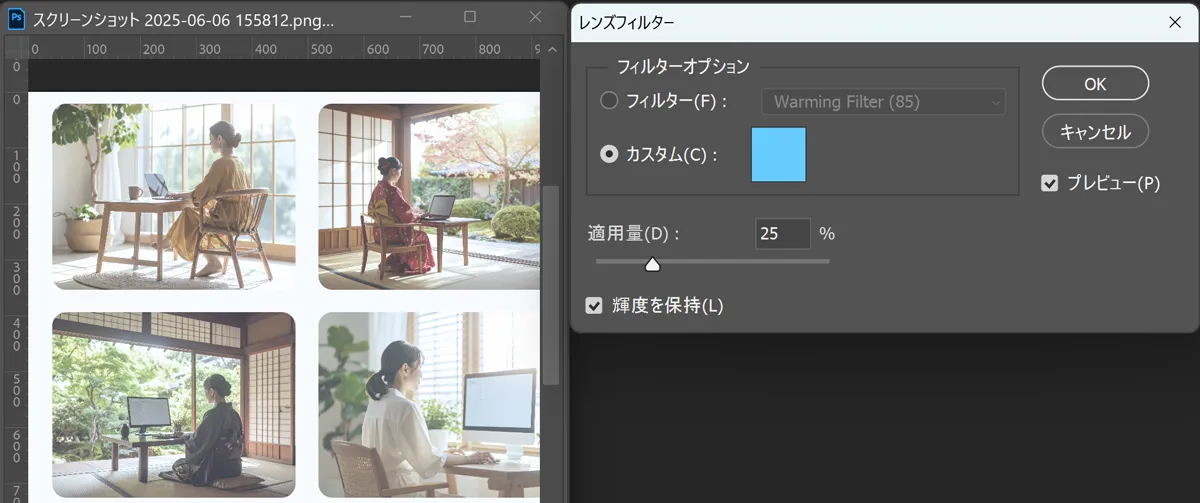This screenshot has width=1200, height=503.
Task: Open the custom blue color swatch
Action: coord(778,154)
